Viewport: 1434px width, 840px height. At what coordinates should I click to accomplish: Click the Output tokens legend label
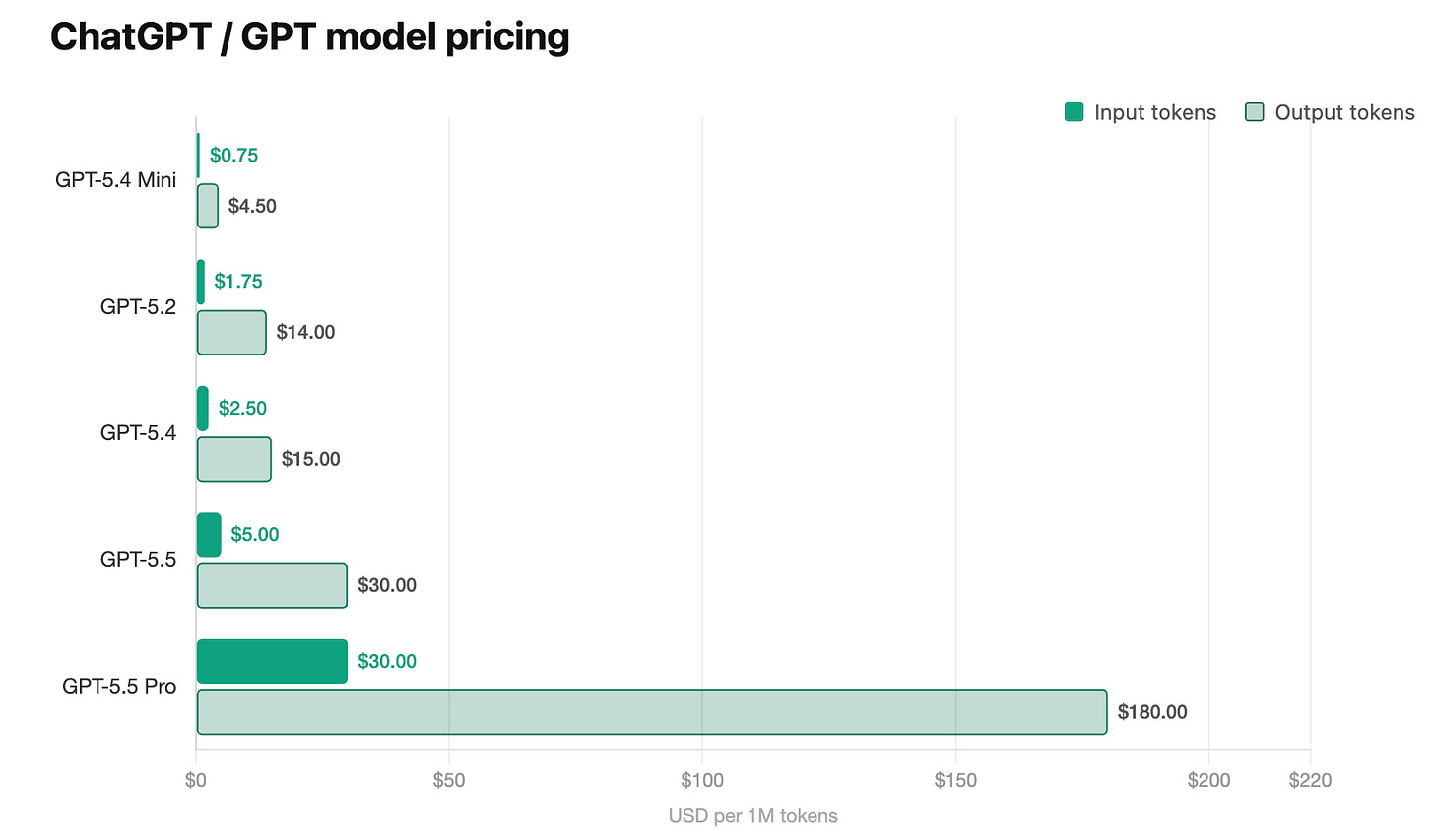pos(1344,112)
